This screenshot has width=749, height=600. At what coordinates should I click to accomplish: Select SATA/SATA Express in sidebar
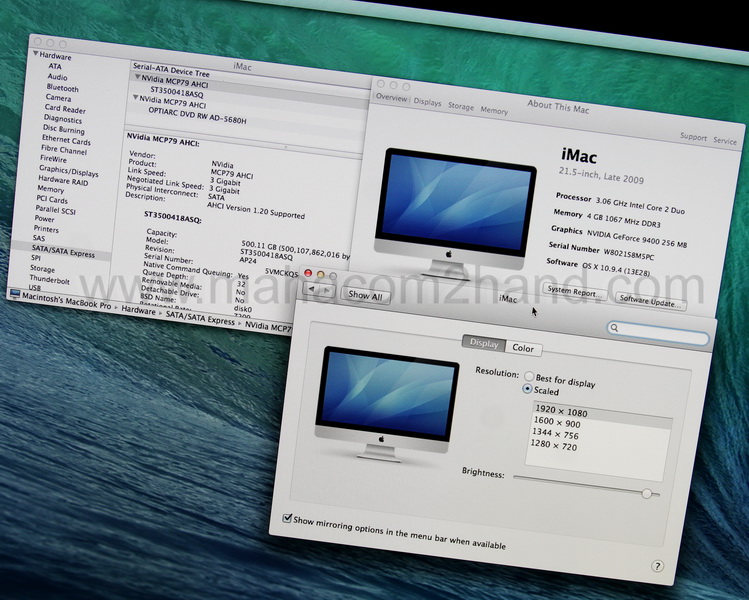click(x=63, y=251)
